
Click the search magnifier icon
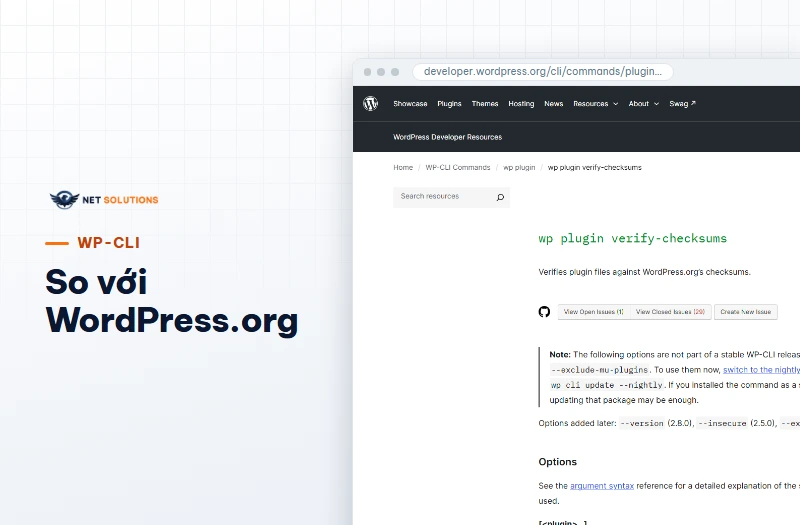click(500, 197)
